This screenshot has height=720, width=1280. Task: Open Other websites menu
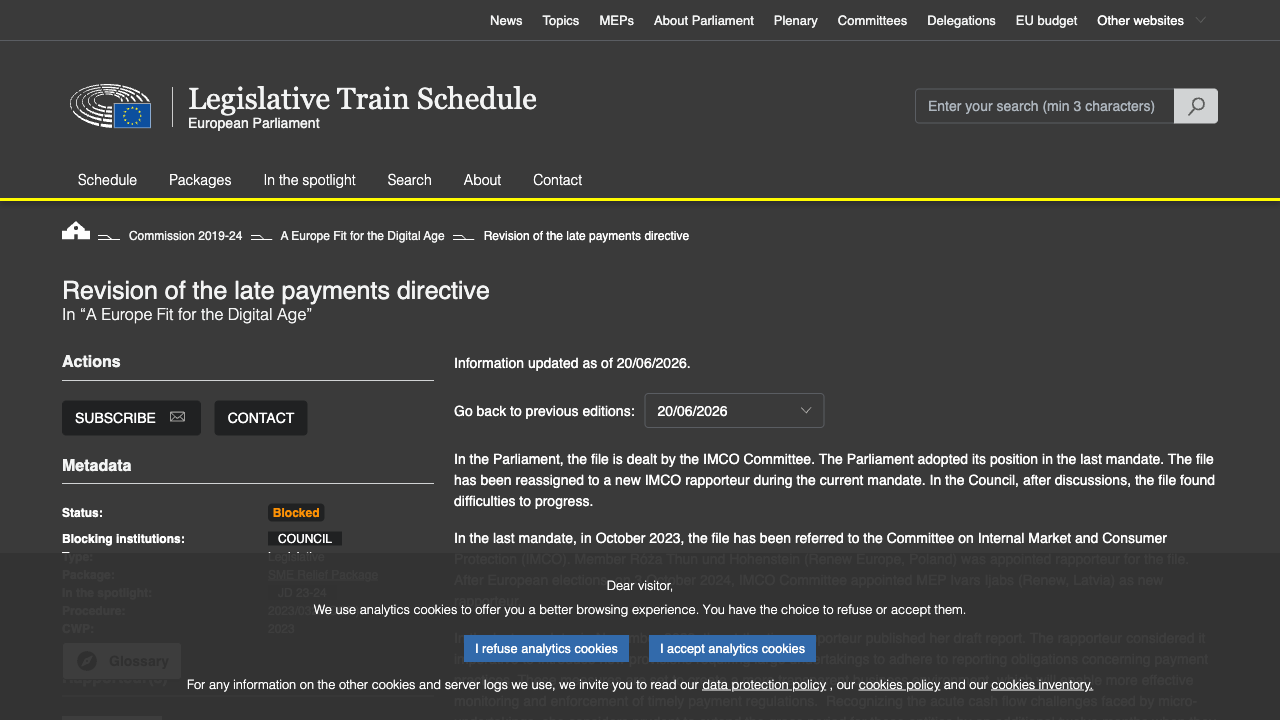click(x=1140, y=20)
